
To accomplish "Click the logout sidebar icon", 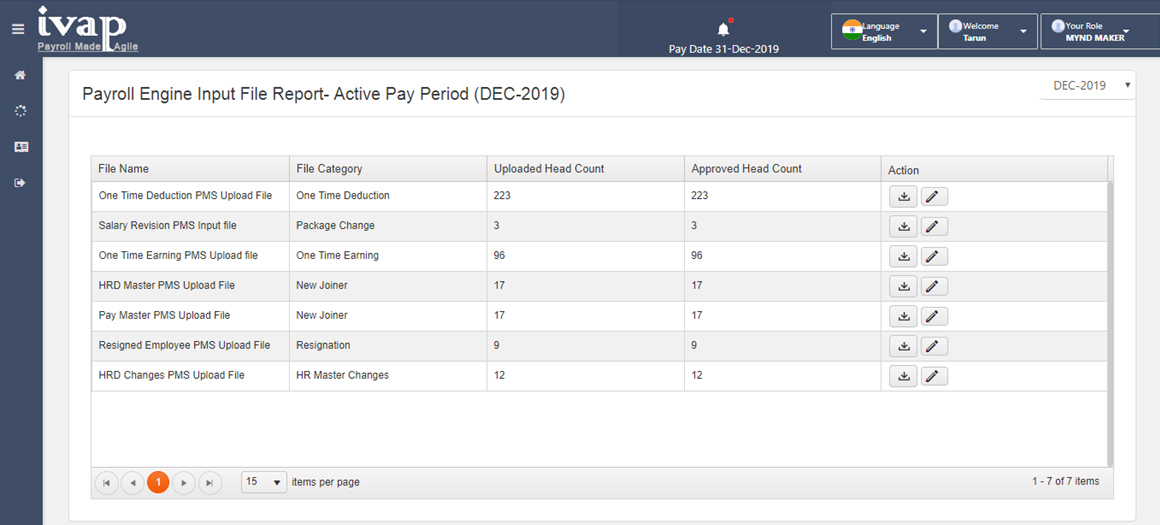I will pyautogui.click(x=21, y=183).
